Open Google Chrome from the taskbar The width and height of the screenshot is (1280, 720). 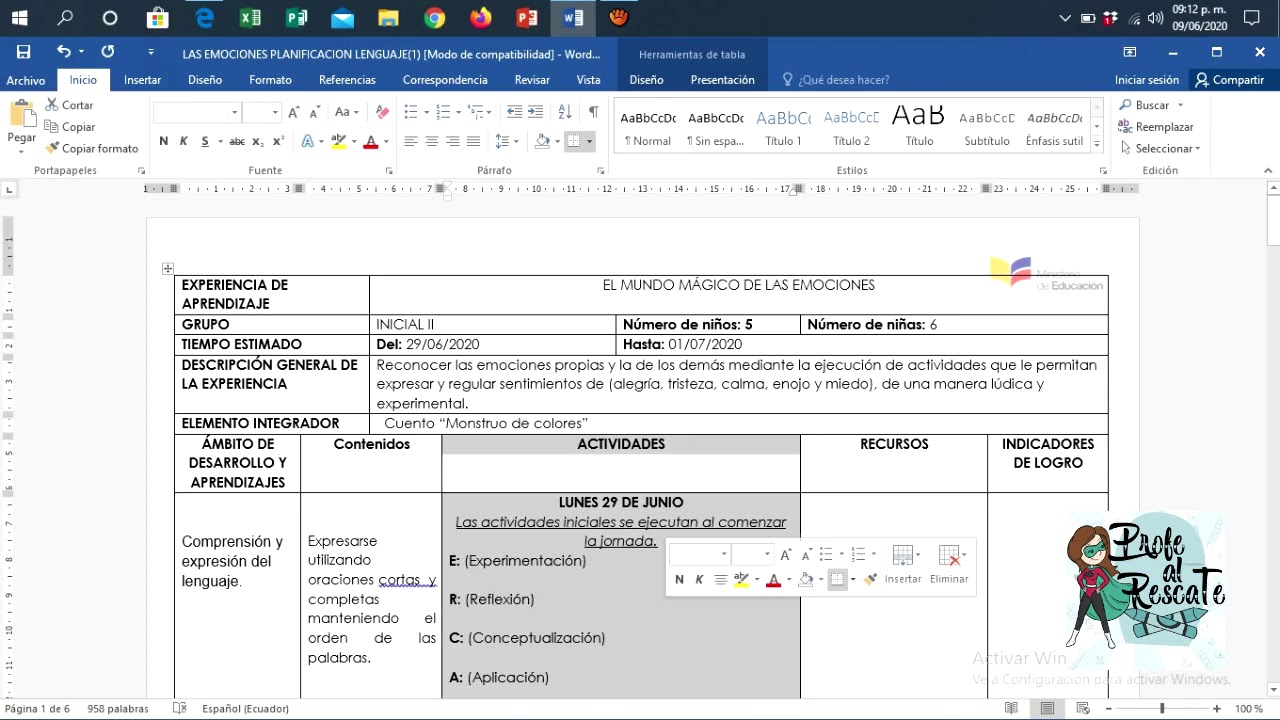click(x=434, y=18)
